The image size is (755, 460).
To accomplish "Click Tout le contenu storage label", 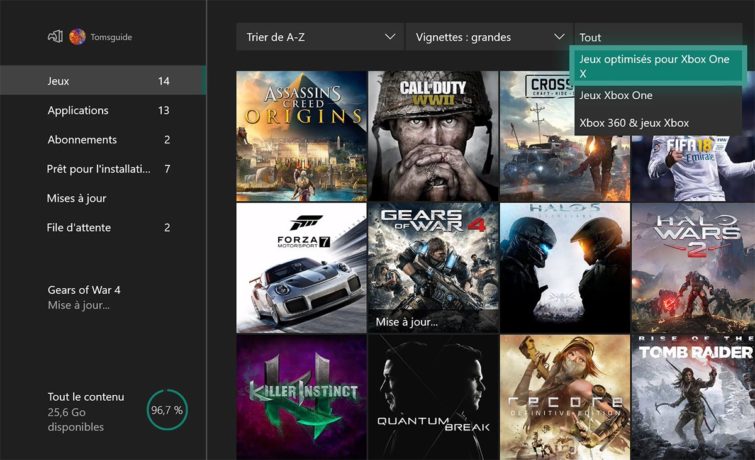I will 86,397.
